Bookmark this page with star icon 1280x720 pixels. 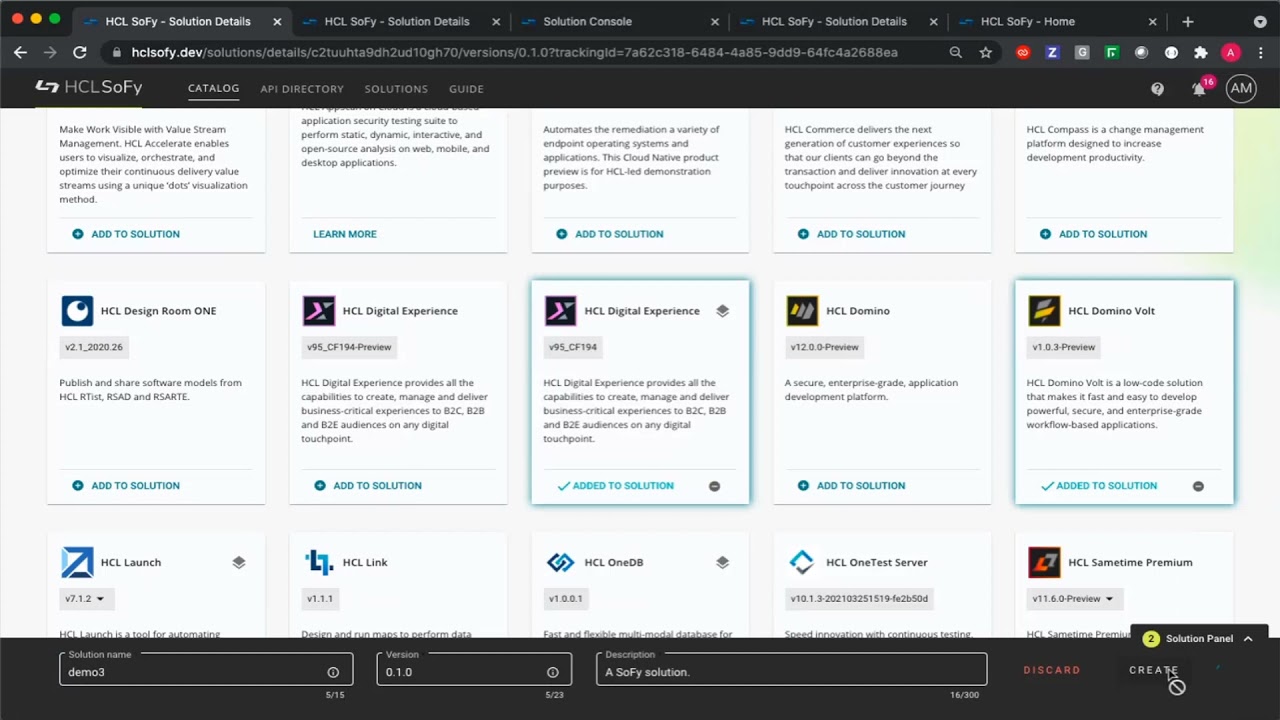pos(986,52)
